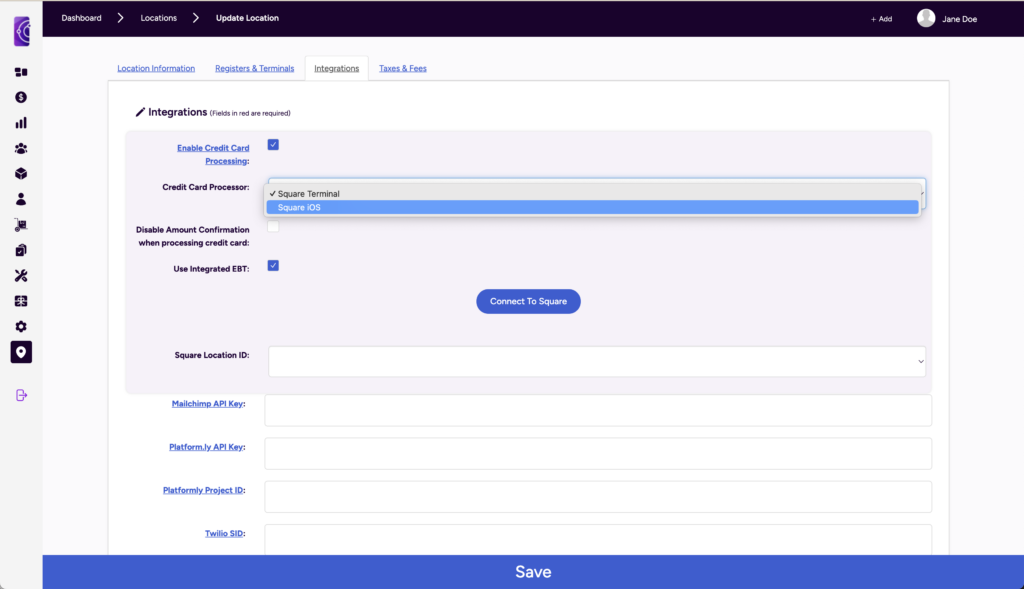Click the Jane Doe user name
This screenshot has height=589, width=1024.
tap(959, 20)
